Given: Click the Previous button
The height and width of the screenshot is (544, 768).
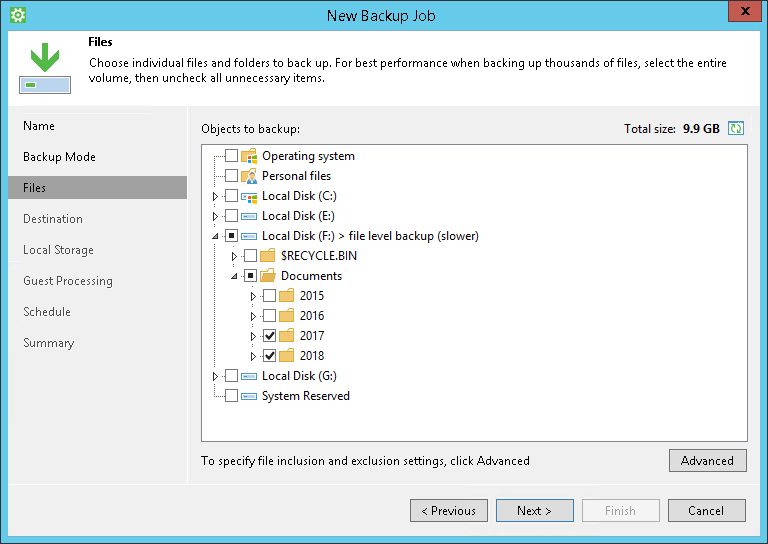Looking at the screenshot, I should click(449, 511).
